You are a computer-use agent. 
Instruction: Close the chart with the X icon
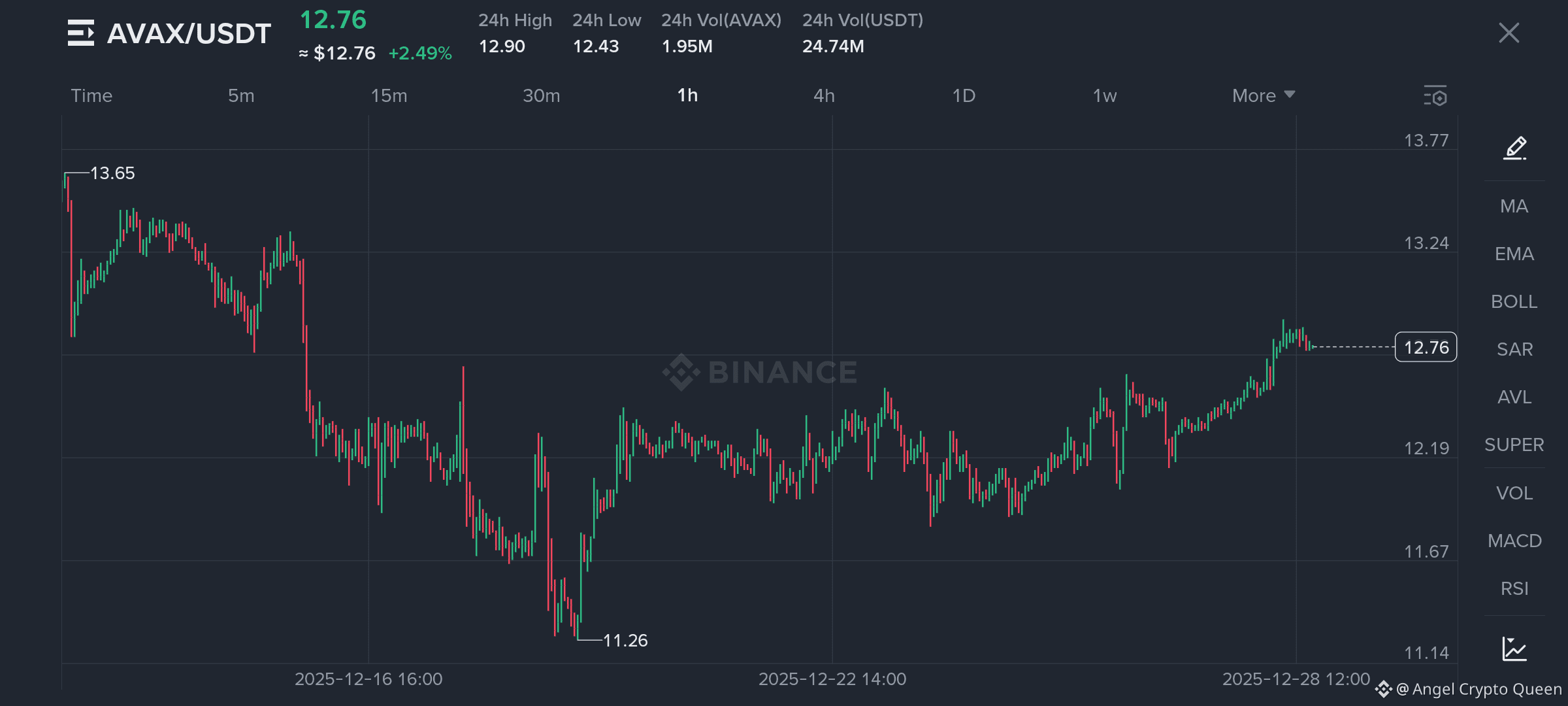tap(1509, 33)
